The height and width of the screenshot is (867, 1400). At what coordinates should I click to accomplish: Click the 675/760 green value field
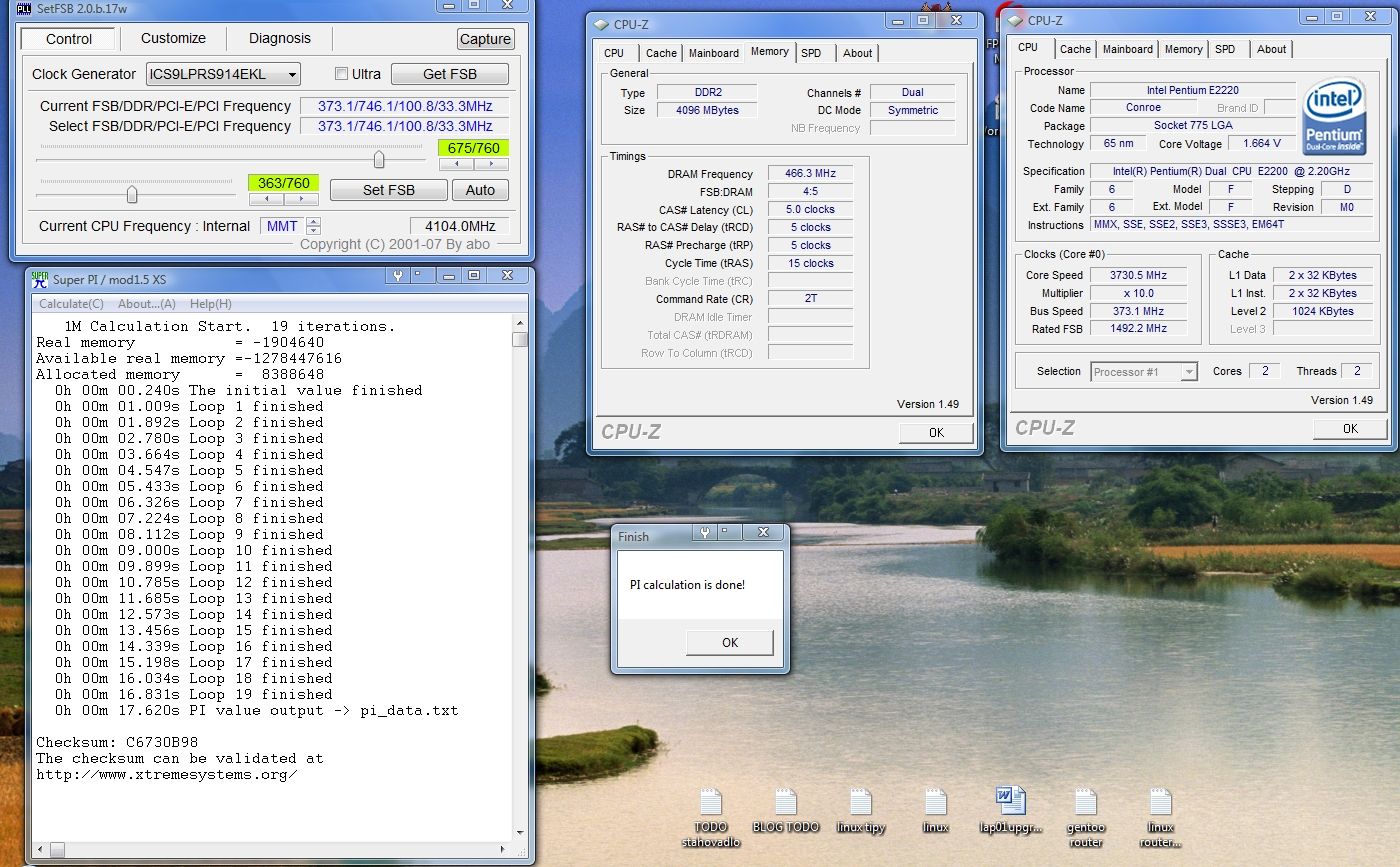(473, 148)
